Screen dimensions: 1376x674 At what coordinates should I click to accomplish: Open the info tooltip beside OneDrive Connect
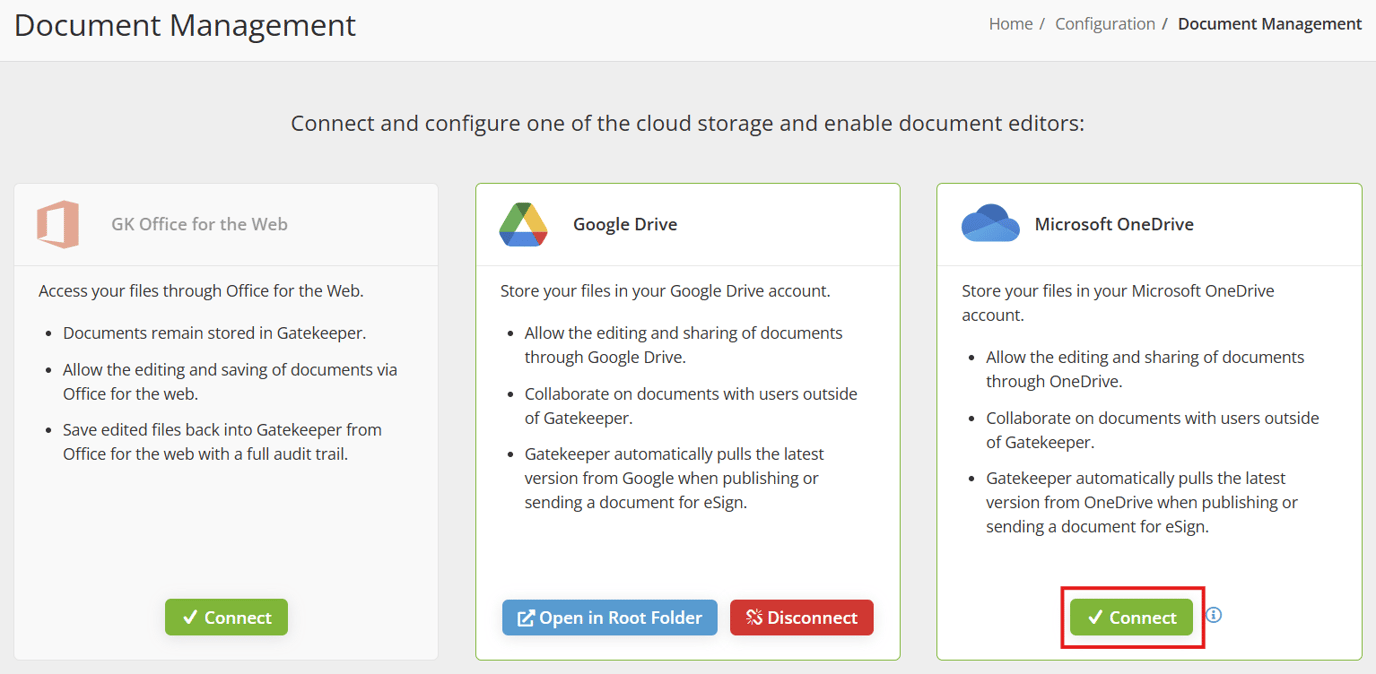click(1215, 615)
